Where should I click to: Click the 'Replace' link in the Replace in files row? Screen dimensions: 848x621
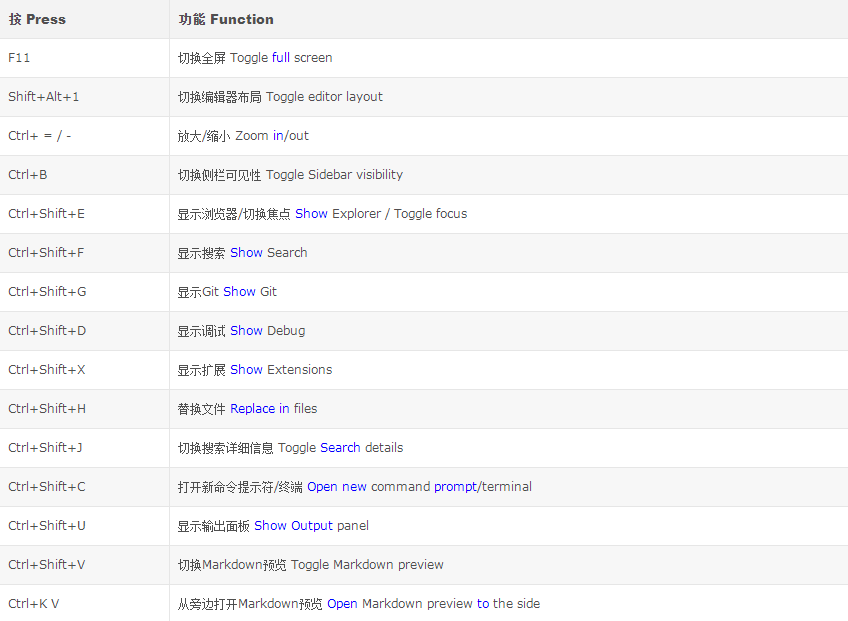(x=253, y=408)
